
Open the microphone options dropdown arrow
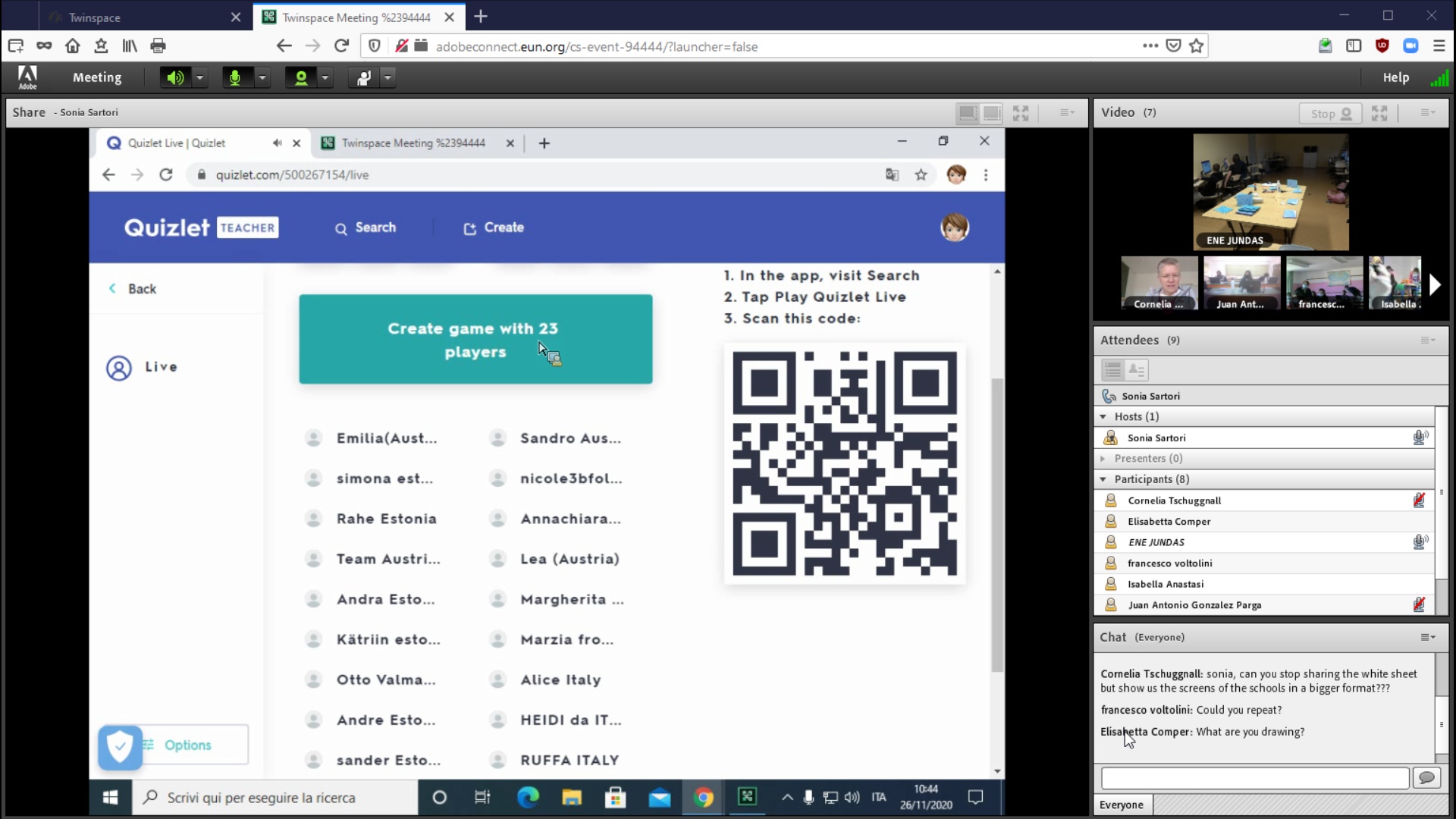[x=262, y=77]
